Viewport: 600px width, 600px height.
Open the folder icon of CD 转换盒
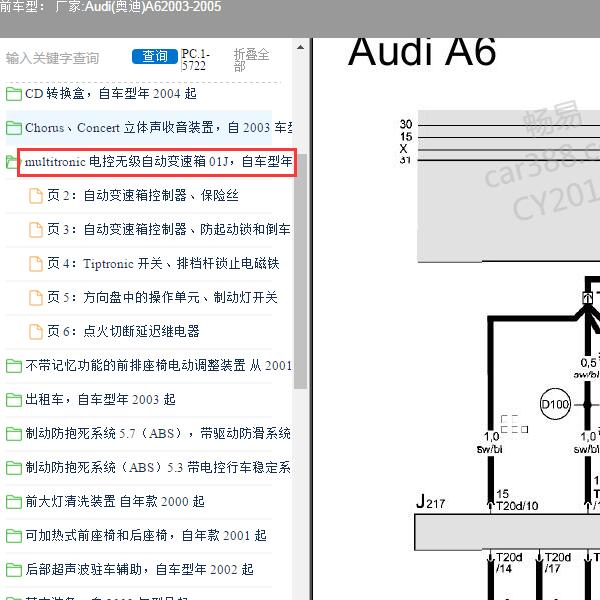[14, 94]
